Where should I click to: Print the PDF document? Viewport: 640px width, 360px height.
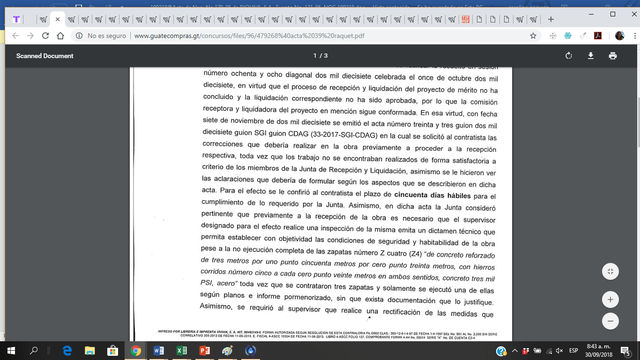click(613, 56)
